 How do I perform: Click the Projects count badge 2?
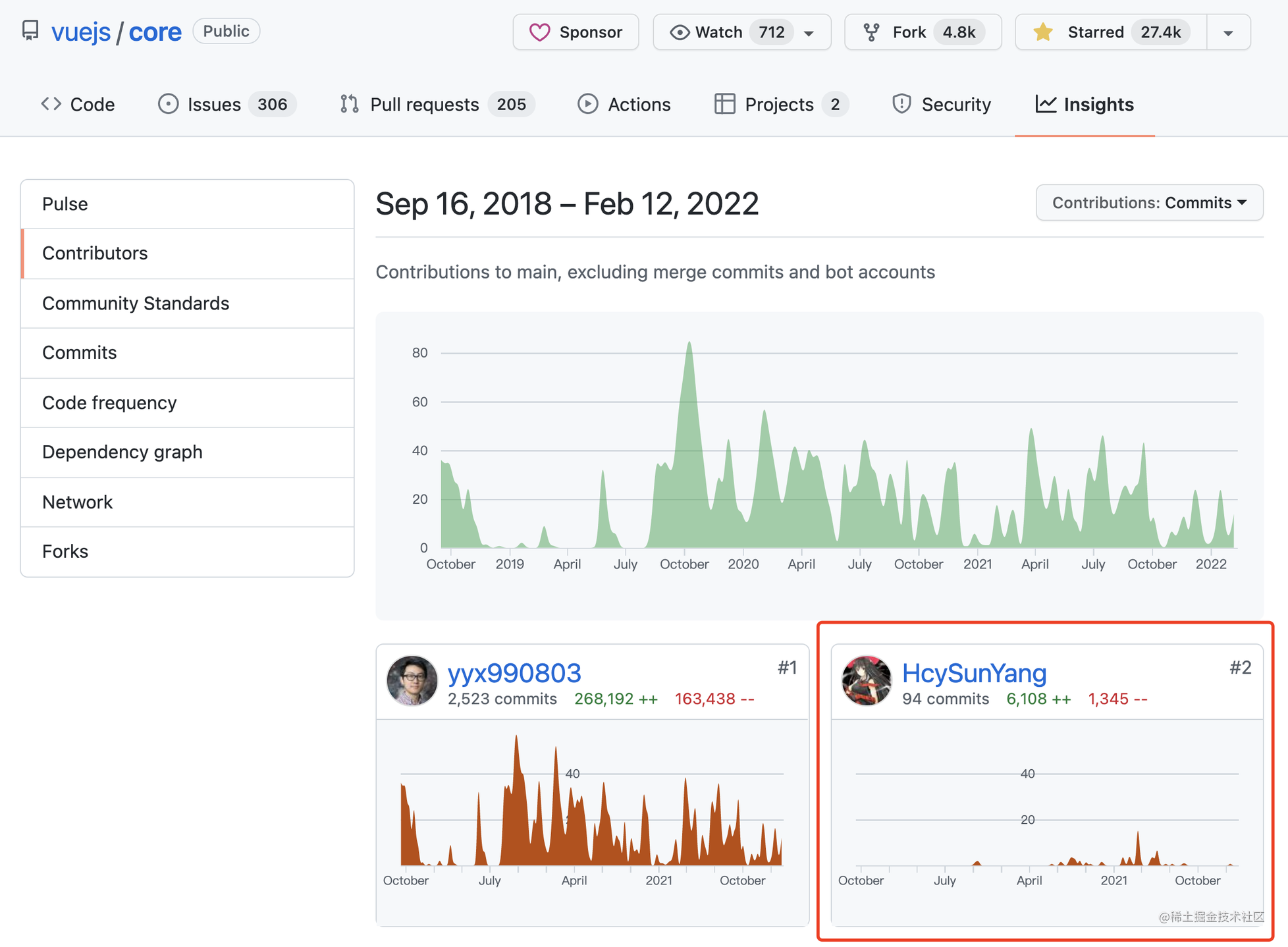pyautogui.click(x=835, y=104)
